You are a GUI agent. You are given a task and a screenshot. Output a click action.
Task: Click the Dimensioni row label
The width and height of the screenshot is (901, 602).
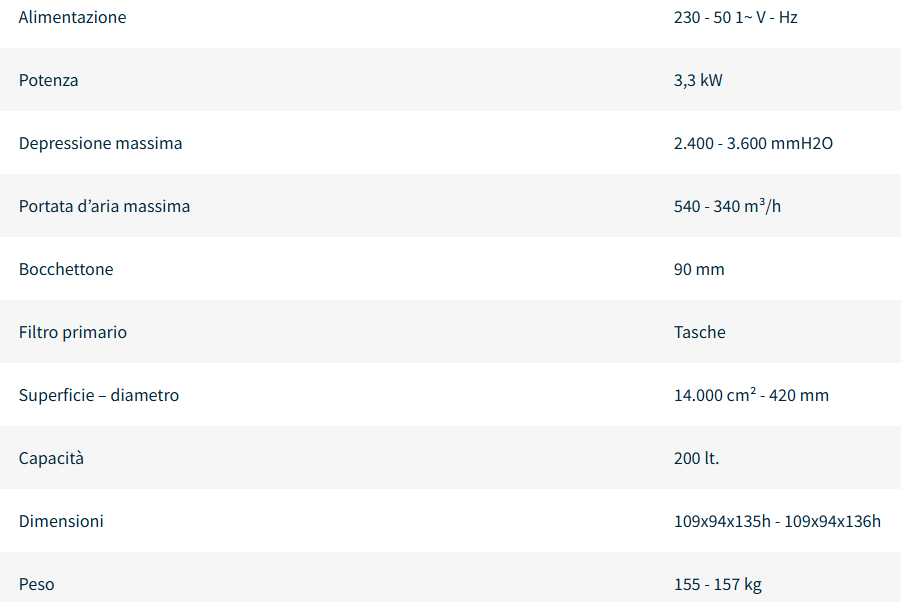pos(61,522)
